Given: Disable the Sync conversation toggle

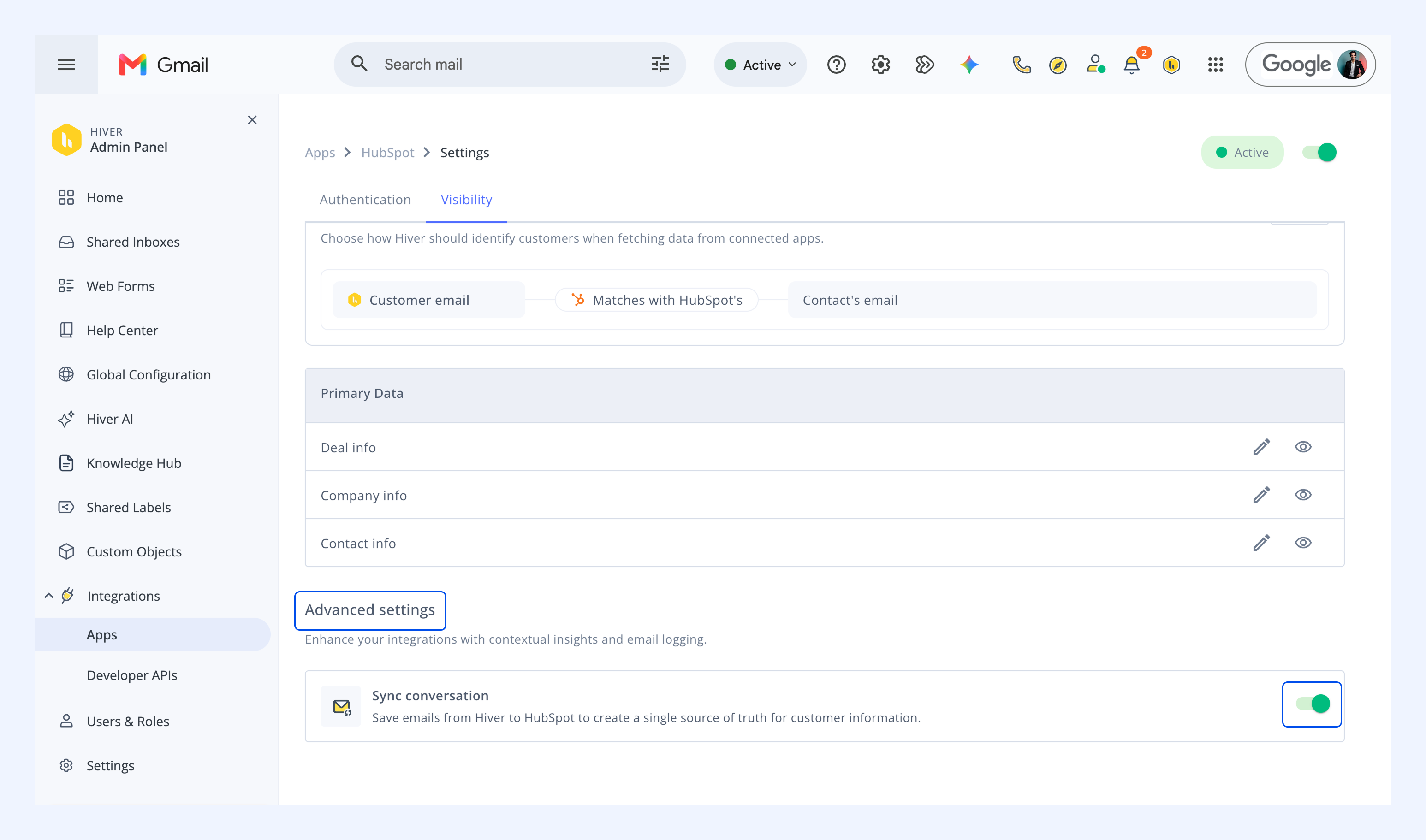Looking at the screenshot, I should (x=1312, y=704).
